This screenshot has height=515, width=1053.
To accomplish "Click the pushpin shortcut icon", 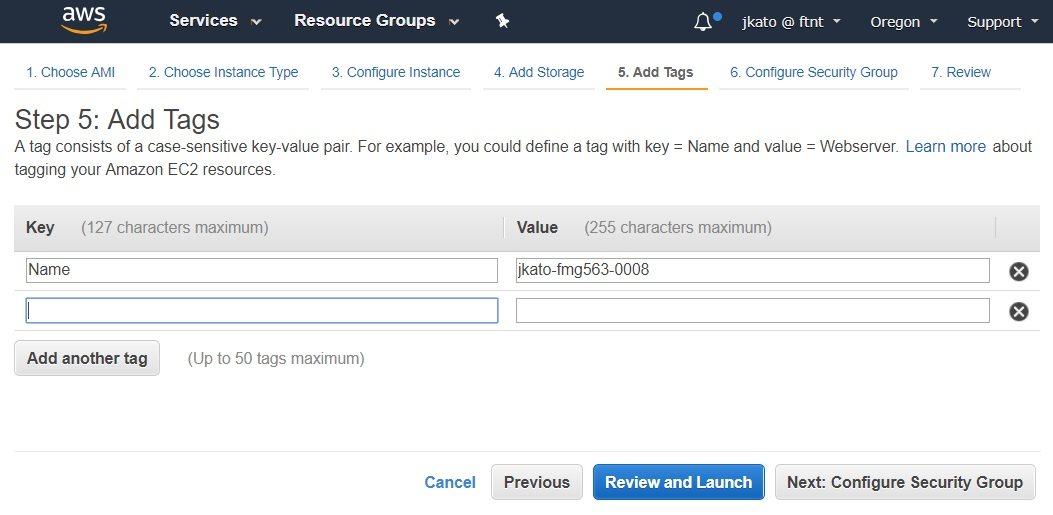I will (x=503, y=21).
